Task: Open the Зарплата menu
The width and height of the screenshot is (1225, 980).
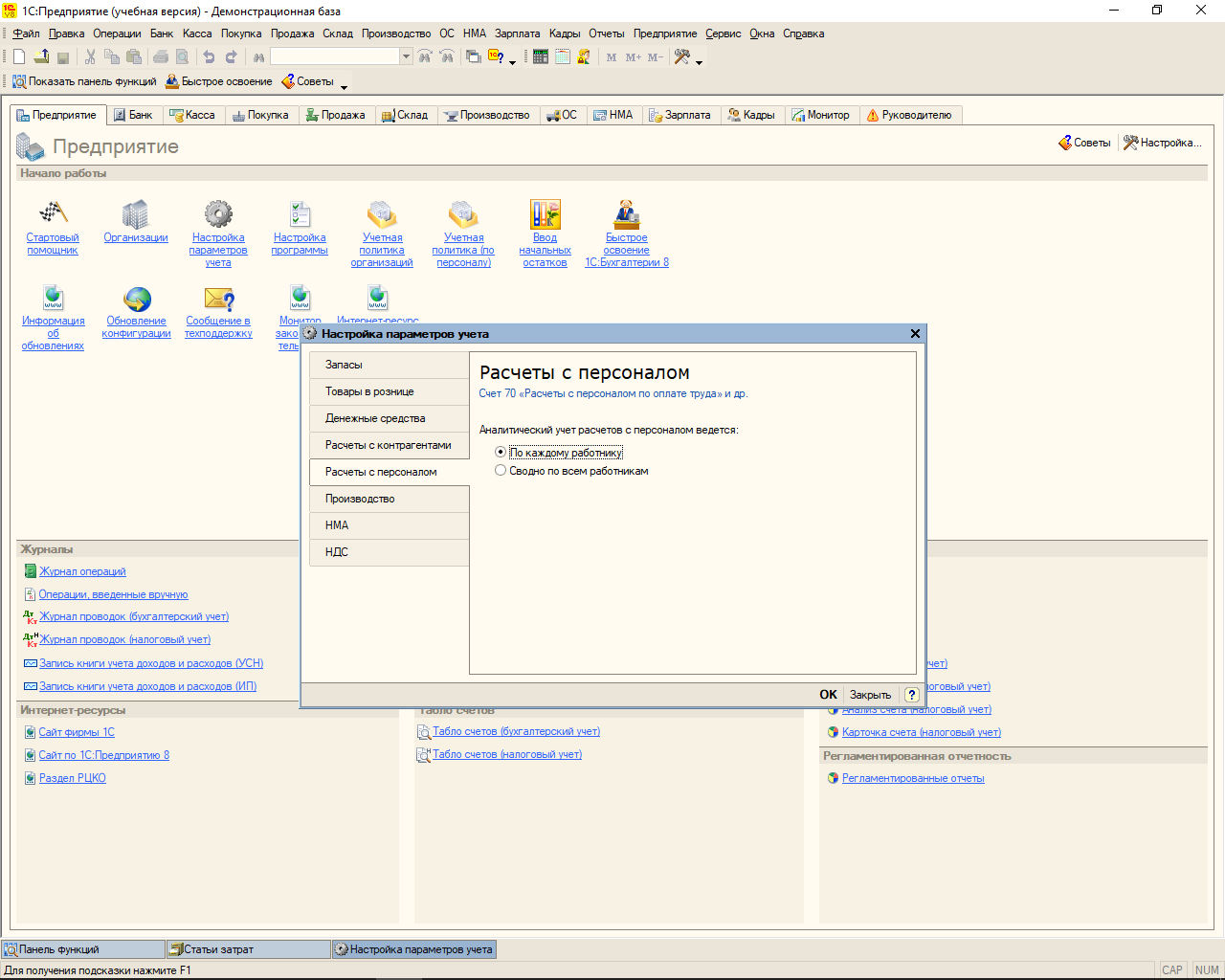Action: [x=518, y=33]
